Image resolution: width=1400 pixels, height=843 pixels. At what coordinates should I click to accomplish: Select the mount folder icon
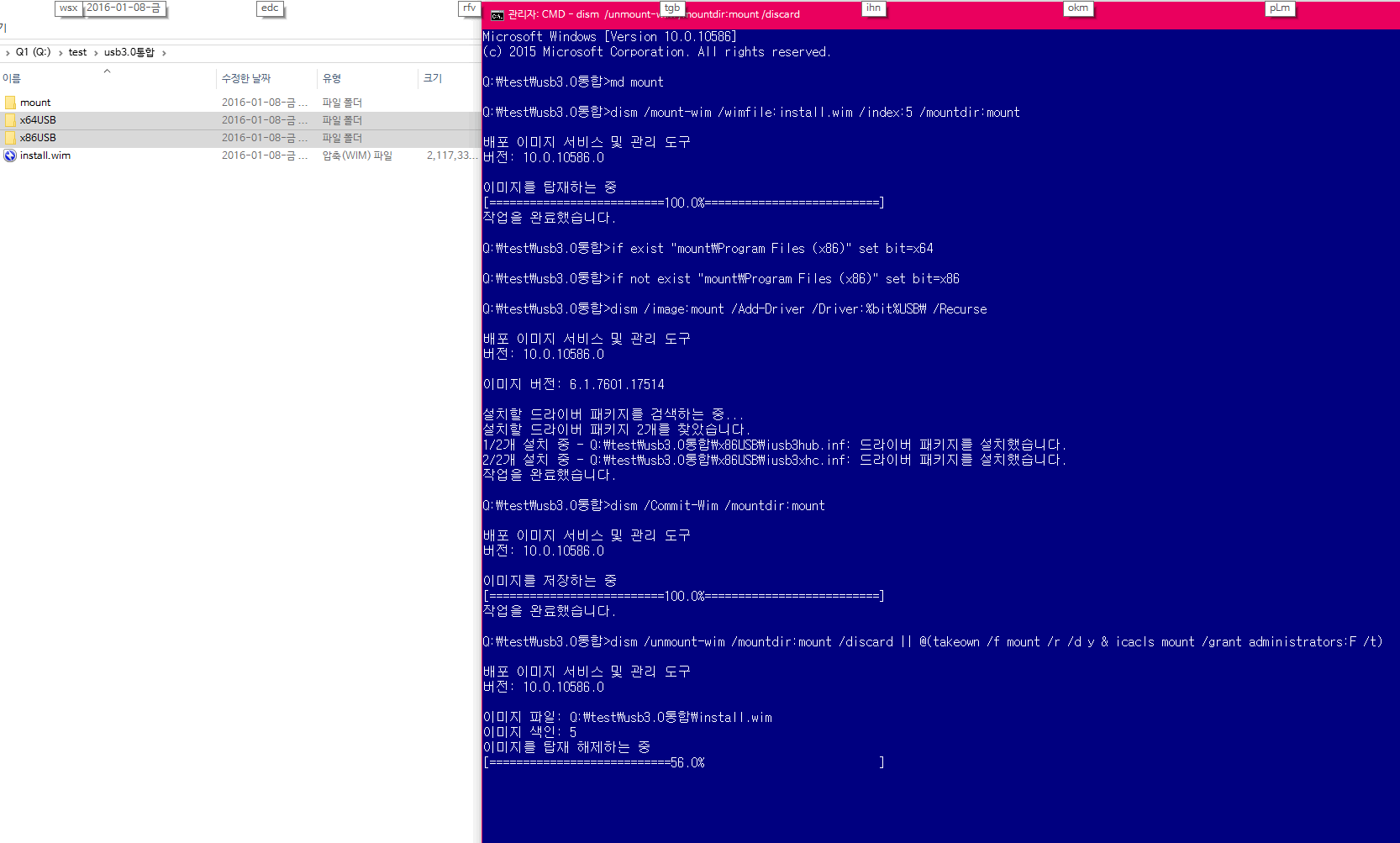(10, 103)
